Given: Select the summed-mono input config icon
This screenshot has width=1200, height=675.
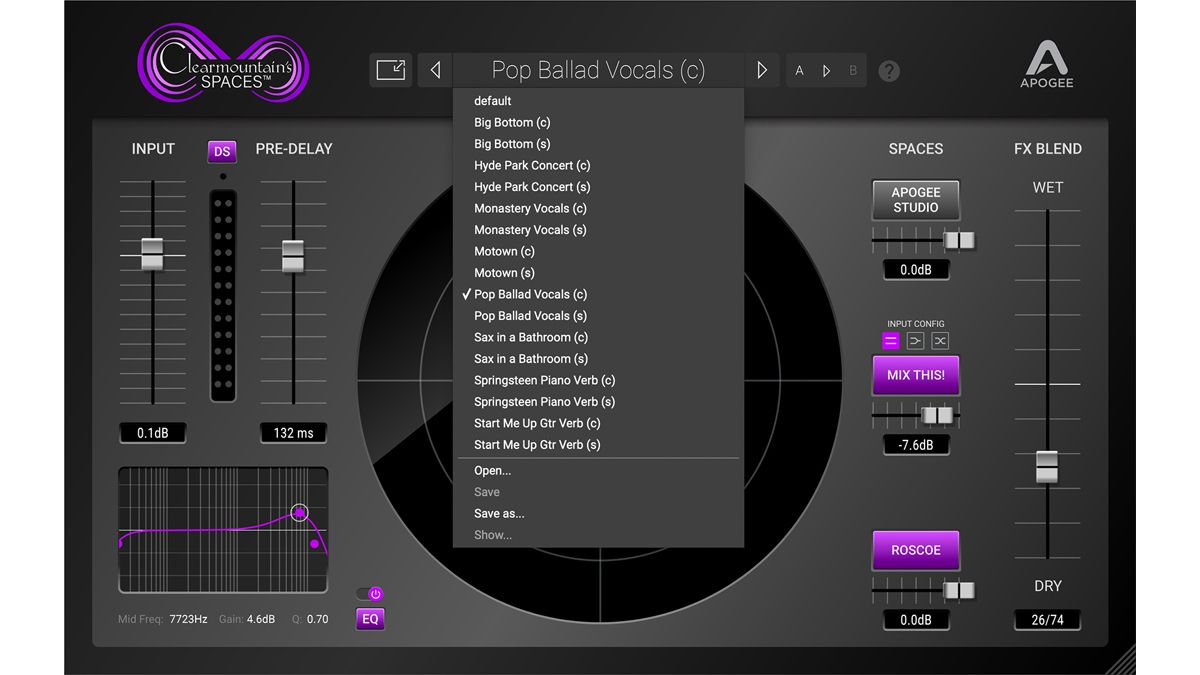Looking at the screenshot, I should pos(915,340).
